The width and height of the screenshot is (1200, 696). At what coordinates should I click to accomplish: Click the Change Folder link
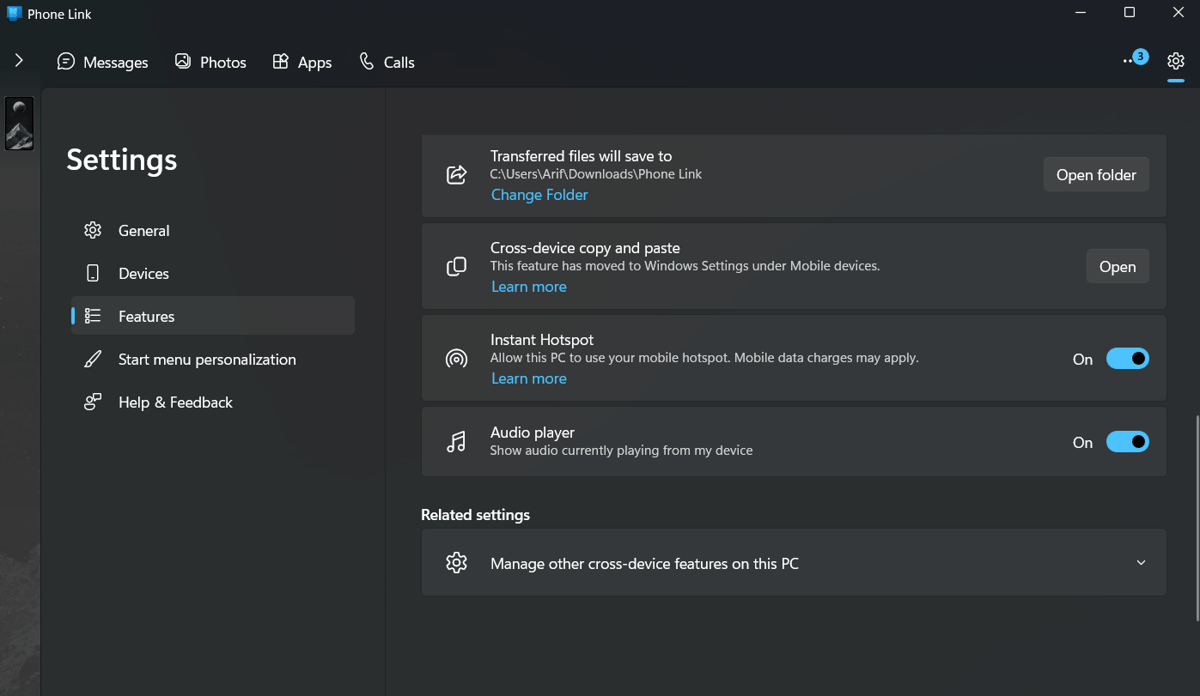[539, 195]
